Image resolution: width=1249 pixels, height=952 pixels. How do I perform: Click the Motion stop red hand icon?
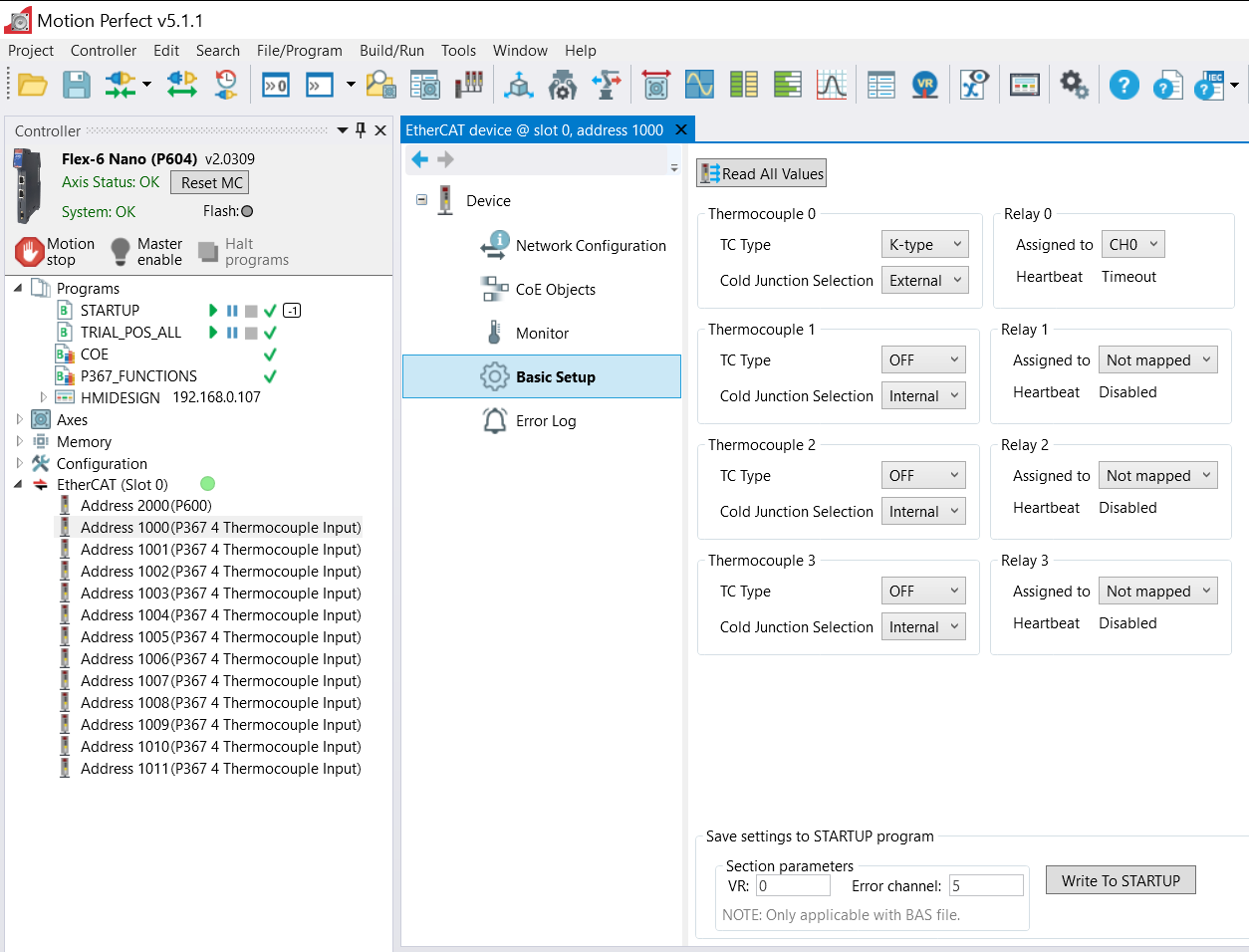(x=30, y=251)
